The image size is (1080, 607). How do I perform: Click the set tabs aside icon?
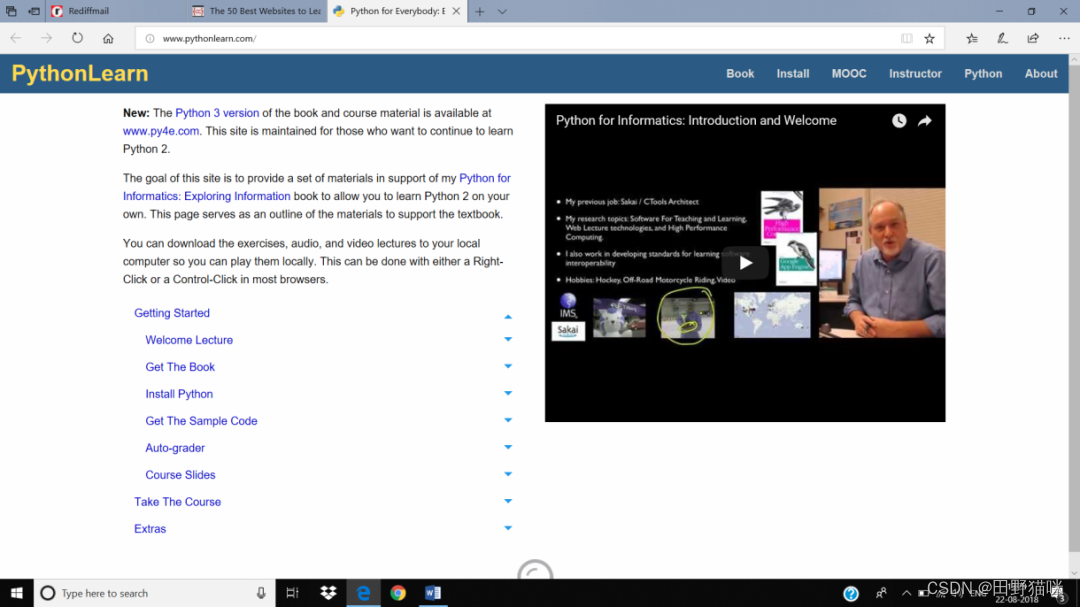tap(34, 11)
